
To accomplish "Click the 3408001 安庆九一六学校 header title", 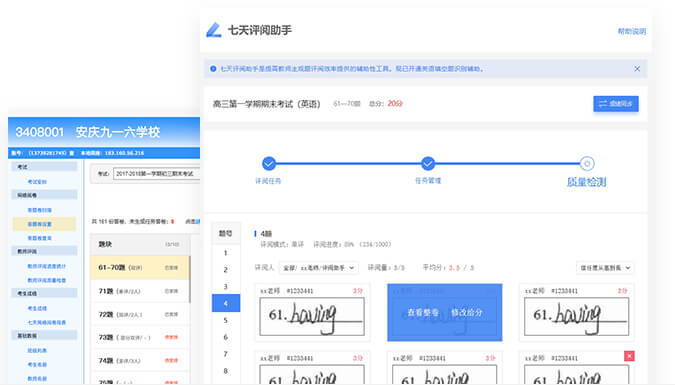I will point(88,132).
